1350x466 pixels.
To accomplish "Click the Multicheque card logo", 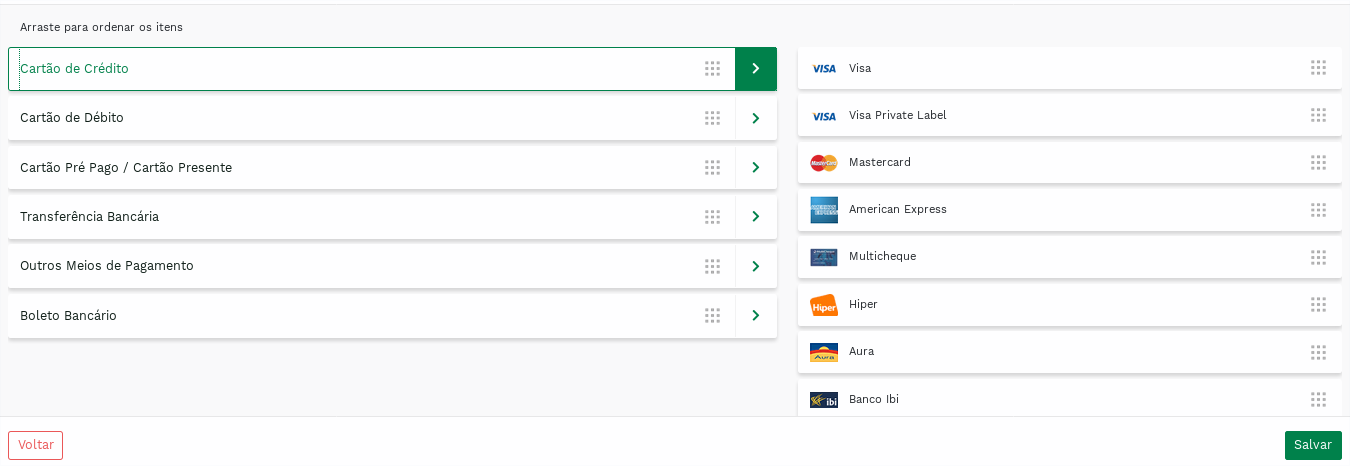I will (824, 257).
